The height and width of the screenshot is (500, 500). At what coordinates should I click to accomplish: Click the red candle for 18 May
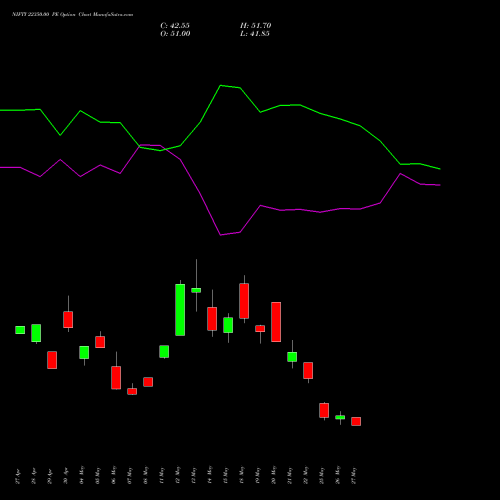[x=244, y=301]
